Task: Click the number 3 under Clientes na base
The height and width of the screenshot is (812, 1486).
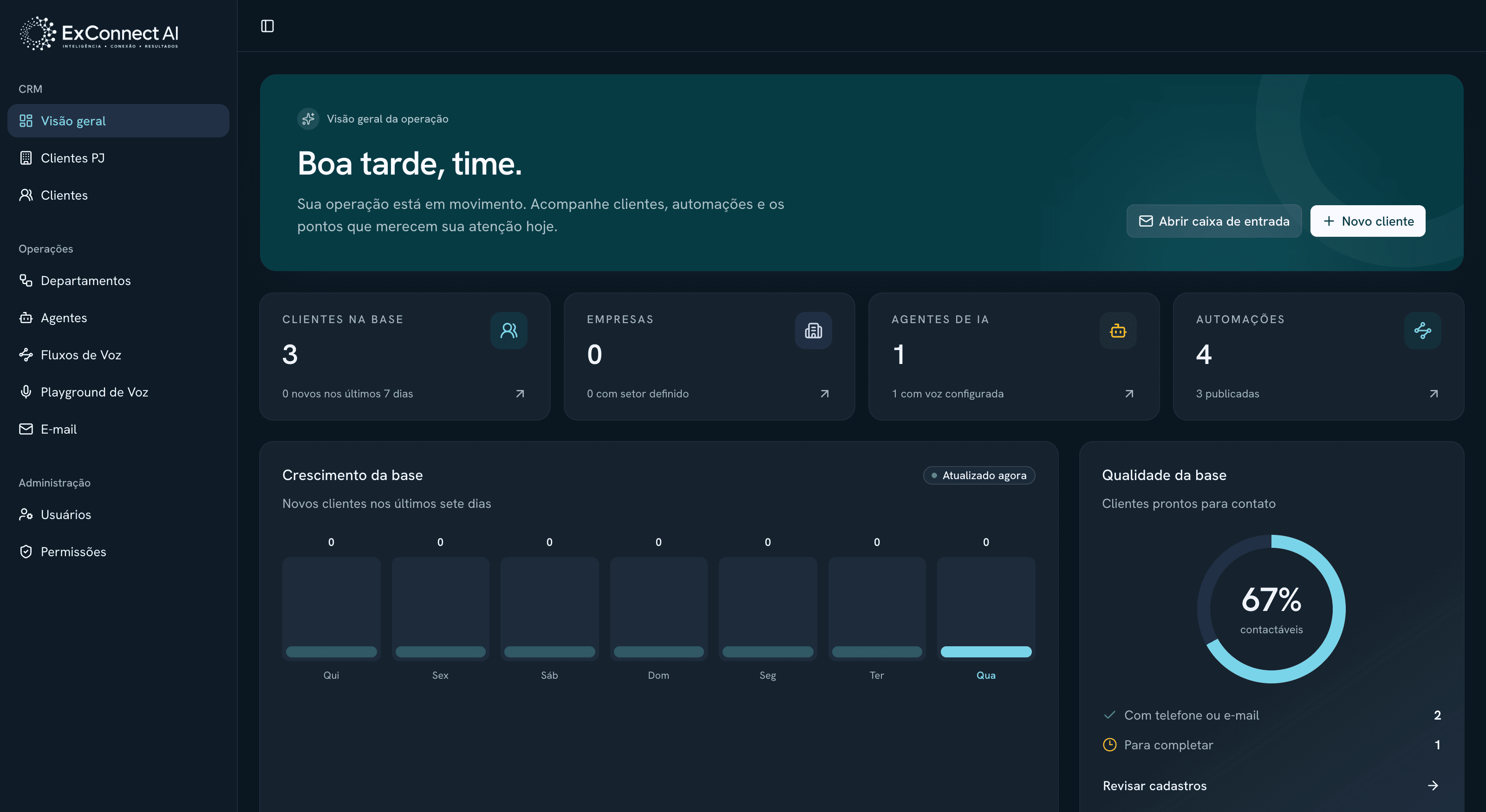Action: click(290, 354)
